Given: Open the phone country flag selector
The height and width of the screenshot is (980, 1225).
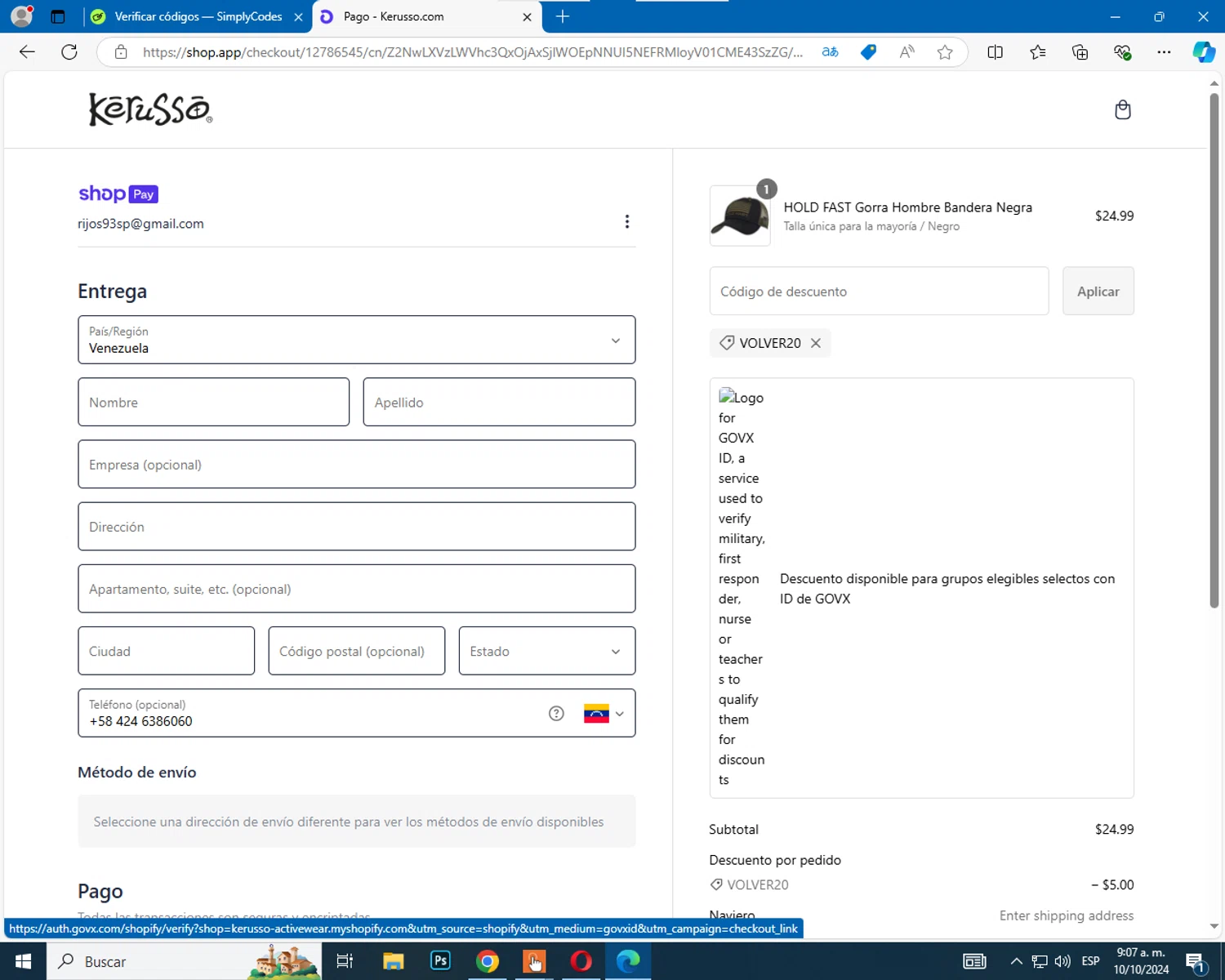Looking at the screenshot, I should pyautogui.click(x=604, y=714).
